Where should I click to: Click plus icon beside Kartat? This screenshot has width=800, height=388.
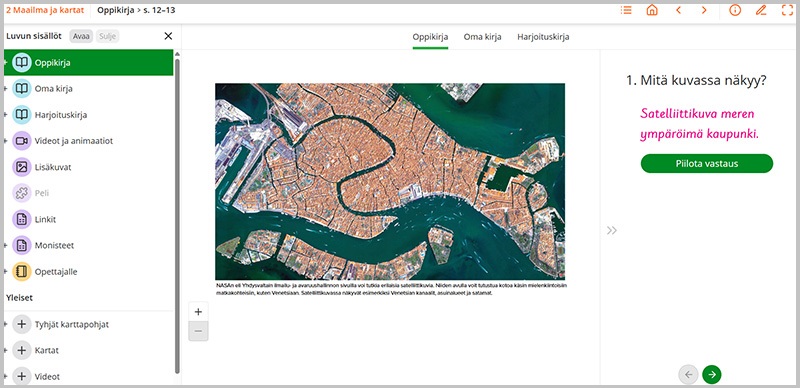tap(21, 350)
